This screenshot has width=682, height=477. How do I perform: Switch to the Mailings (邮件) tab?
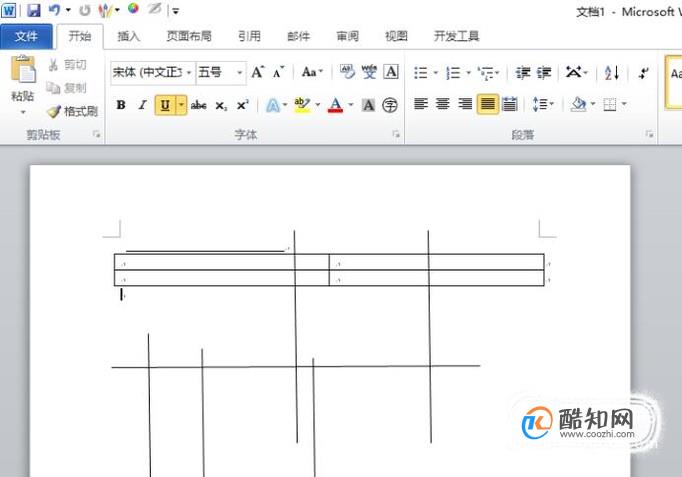pos(298,36)
